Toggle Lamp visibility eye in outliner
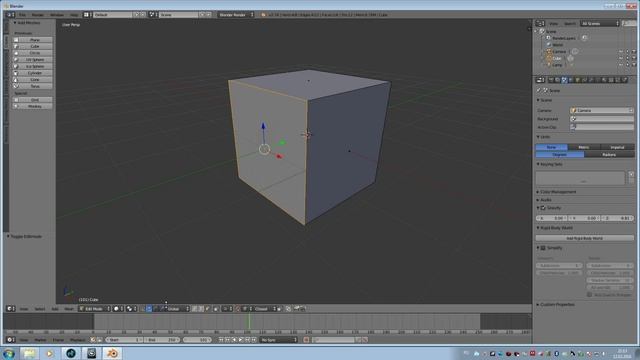The image size is (640, 360). click(x=621, y=65)
